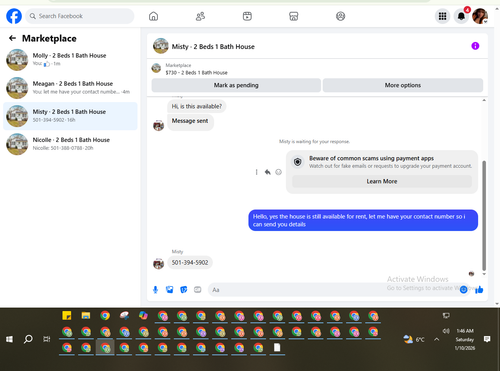
Task: Click the shield icon in scam warning
Action: coord(298,162)
